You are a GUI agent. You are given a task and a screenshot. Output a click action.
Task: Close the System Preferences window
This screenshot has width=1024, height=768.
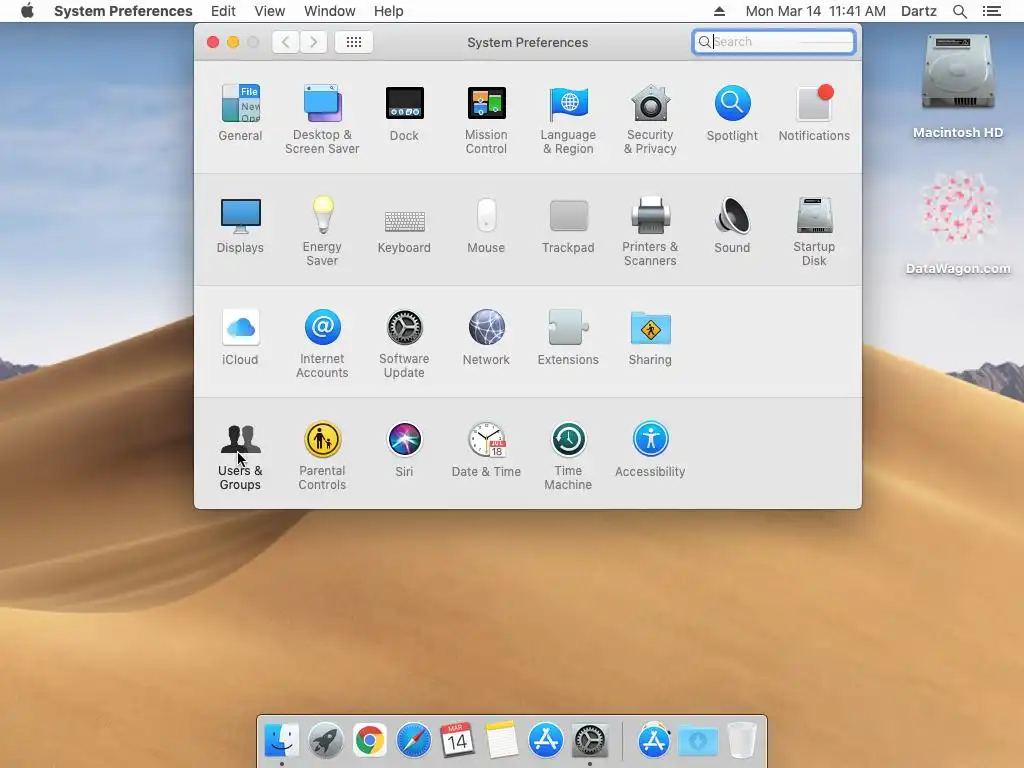pos(213,42)
